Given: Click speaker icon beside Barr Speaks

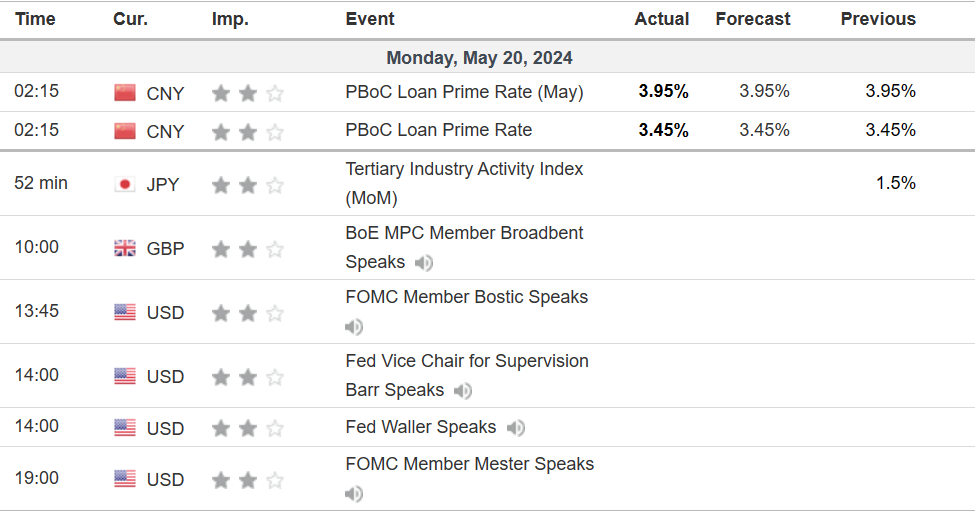Looking at the screenshot, I should click(x=463, y=391).
